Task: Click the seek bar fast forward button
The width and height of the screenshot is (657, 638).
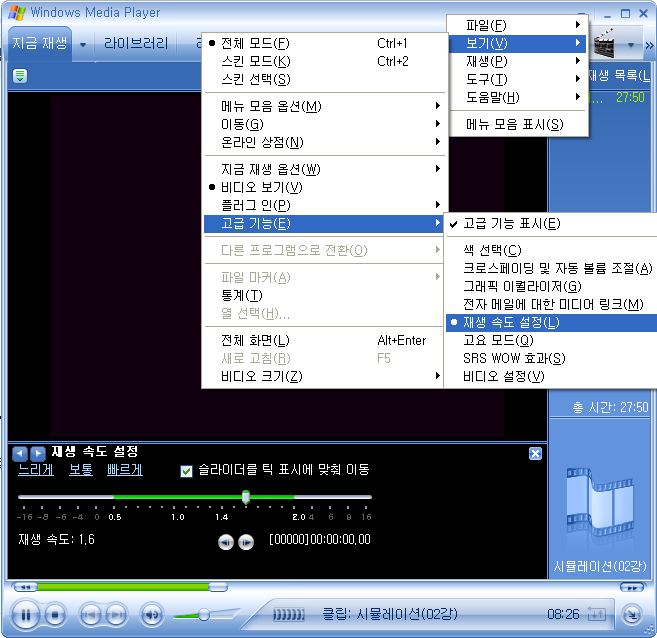Action: (632, 587)
